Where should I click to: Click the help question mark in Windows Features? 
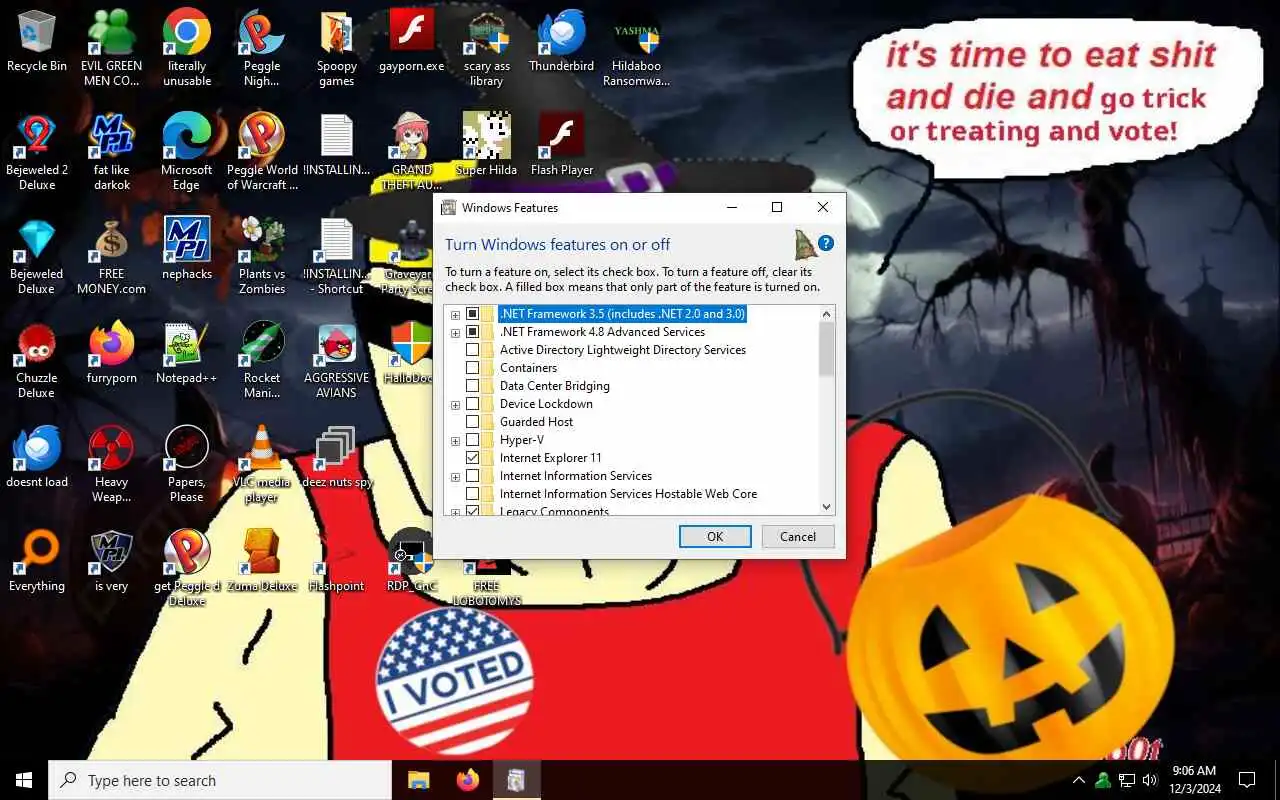pos(825,243)
